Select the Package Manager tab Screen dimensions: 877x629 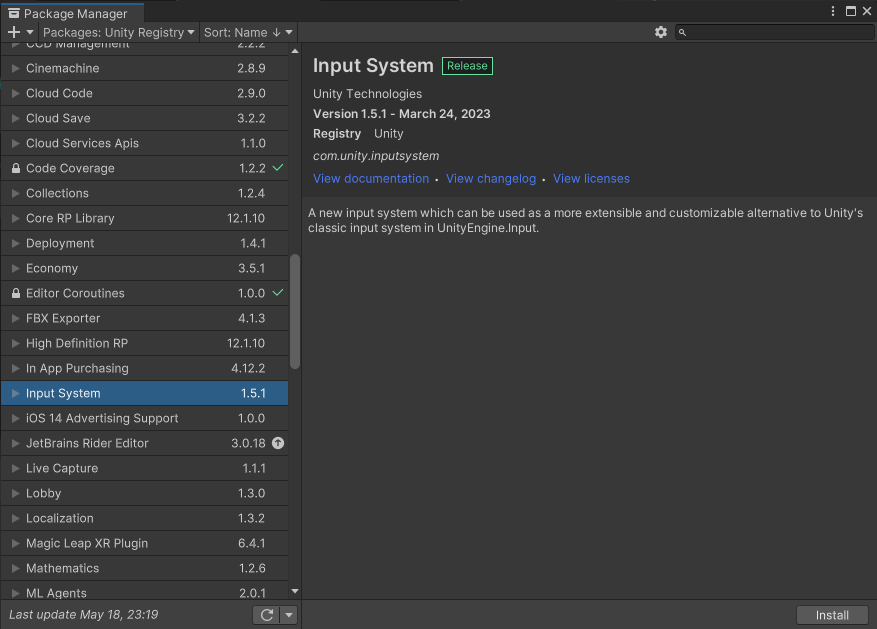[x=72, y=13]
